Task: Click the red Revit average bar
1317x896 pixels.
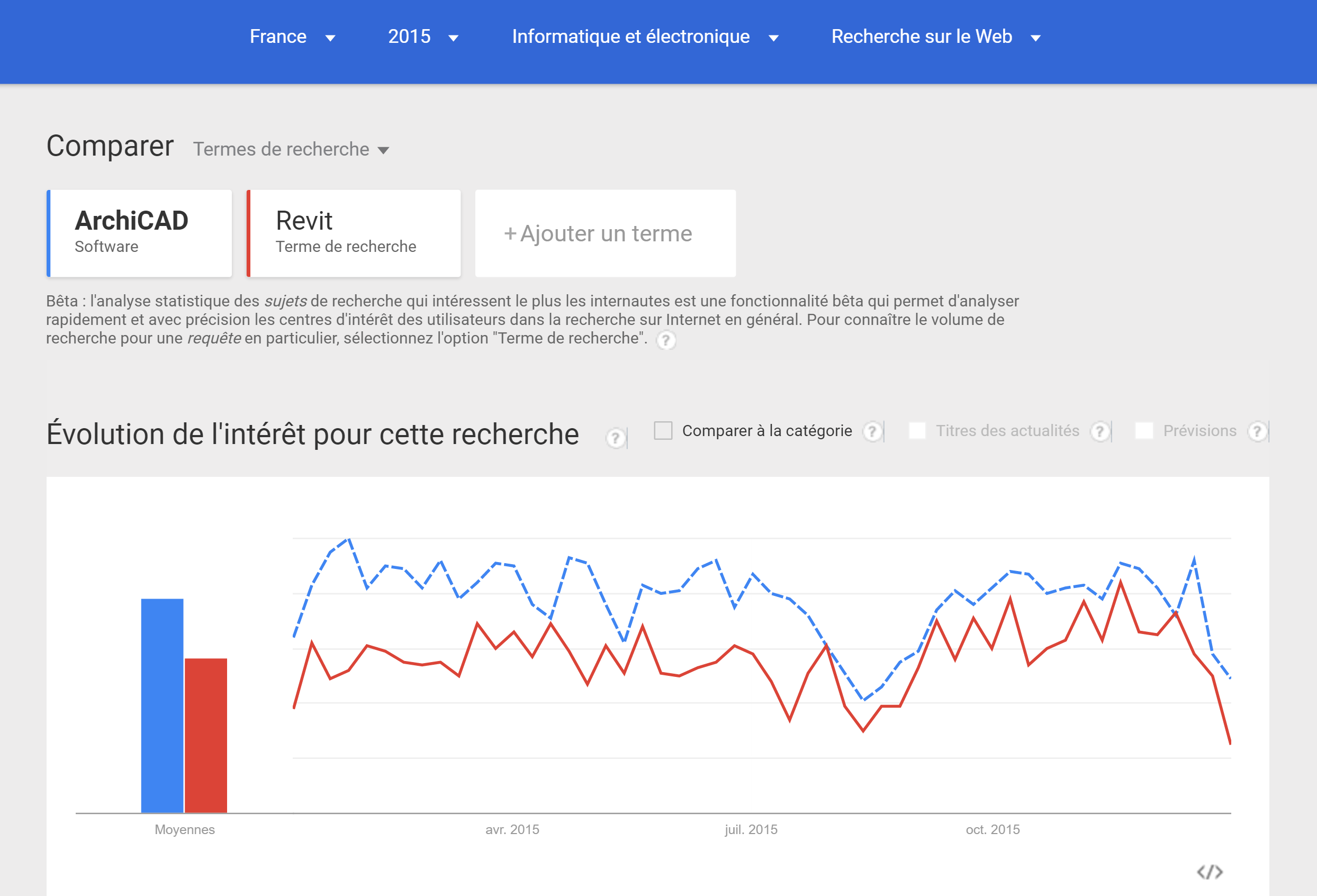Action: pos(206,736)
